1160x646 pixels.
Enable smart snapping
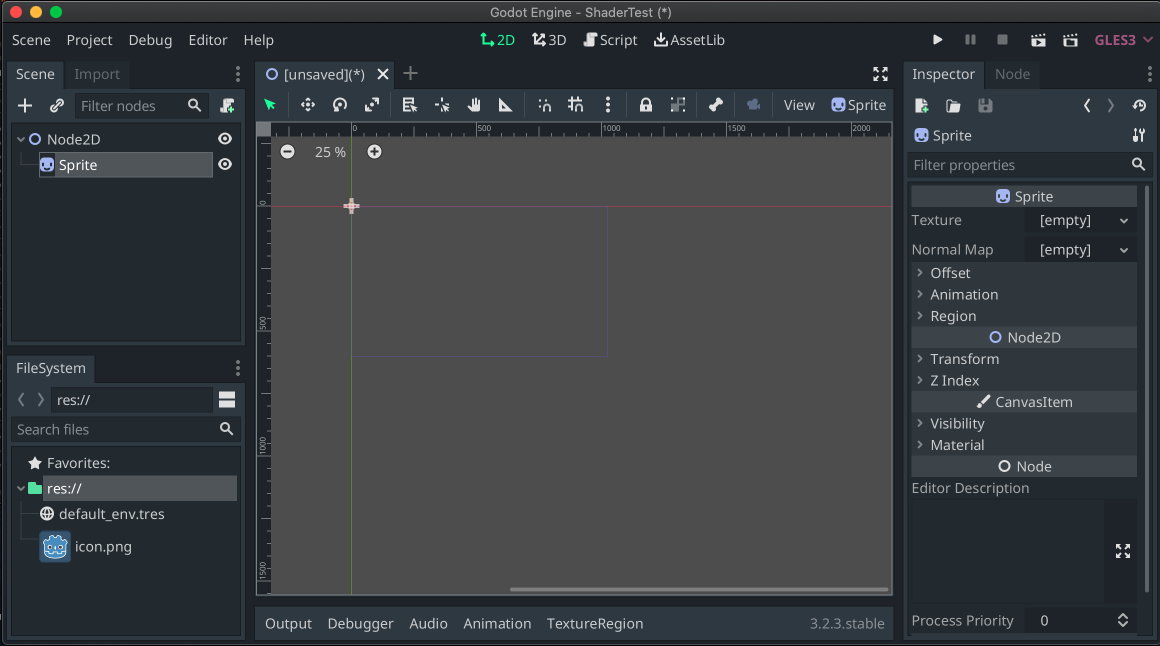coord(544,104)
